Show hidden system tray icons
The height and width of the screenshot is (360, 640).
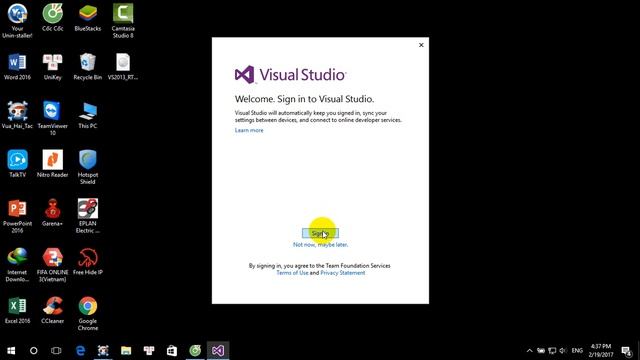click(x=529, y=351)
